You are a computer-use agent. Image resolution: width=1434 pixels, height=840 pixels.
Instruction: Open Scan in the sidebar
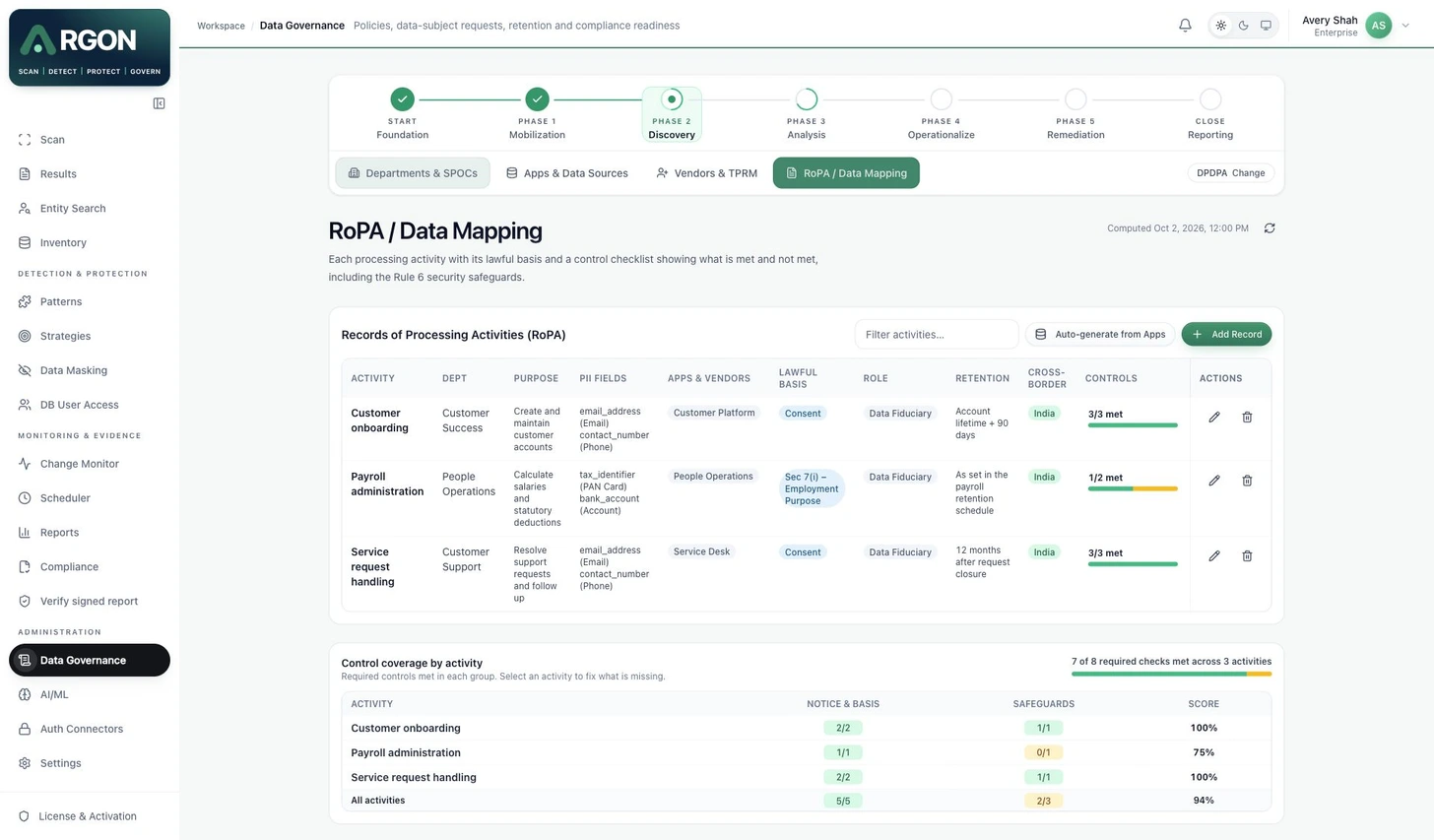90,140
